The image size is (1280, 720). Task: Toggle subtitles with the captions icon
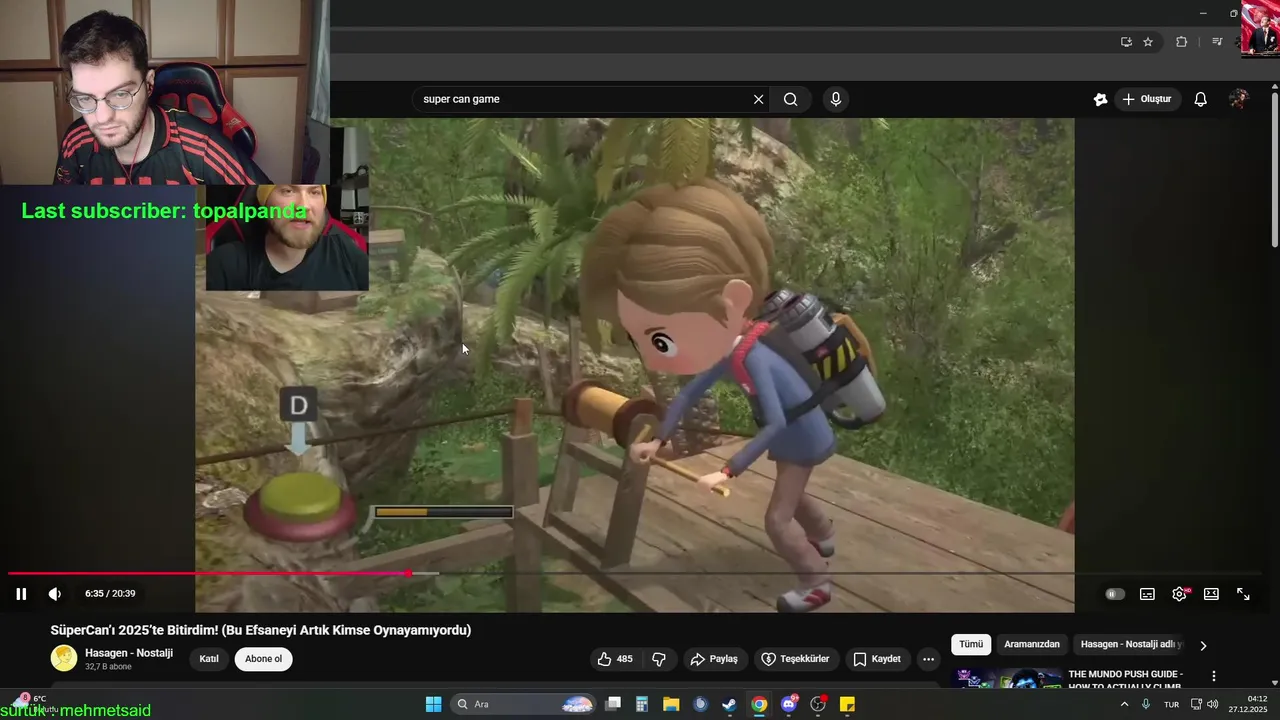[1147, 594]
